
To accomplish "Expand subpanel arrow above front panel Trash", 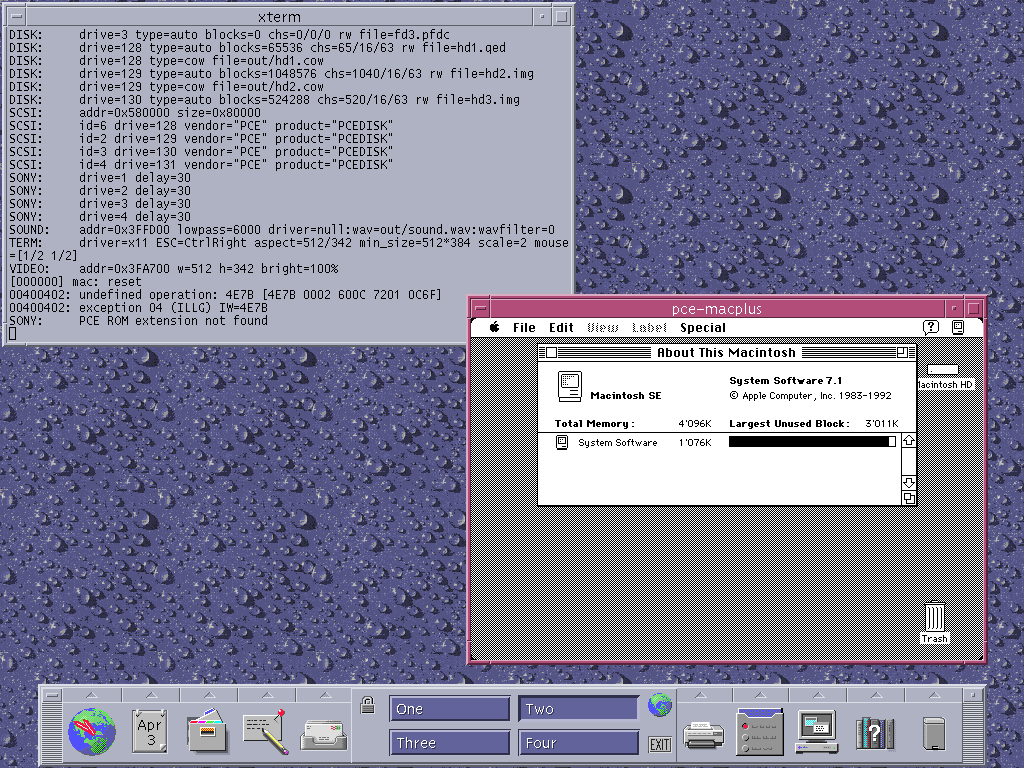I will 934,694.
